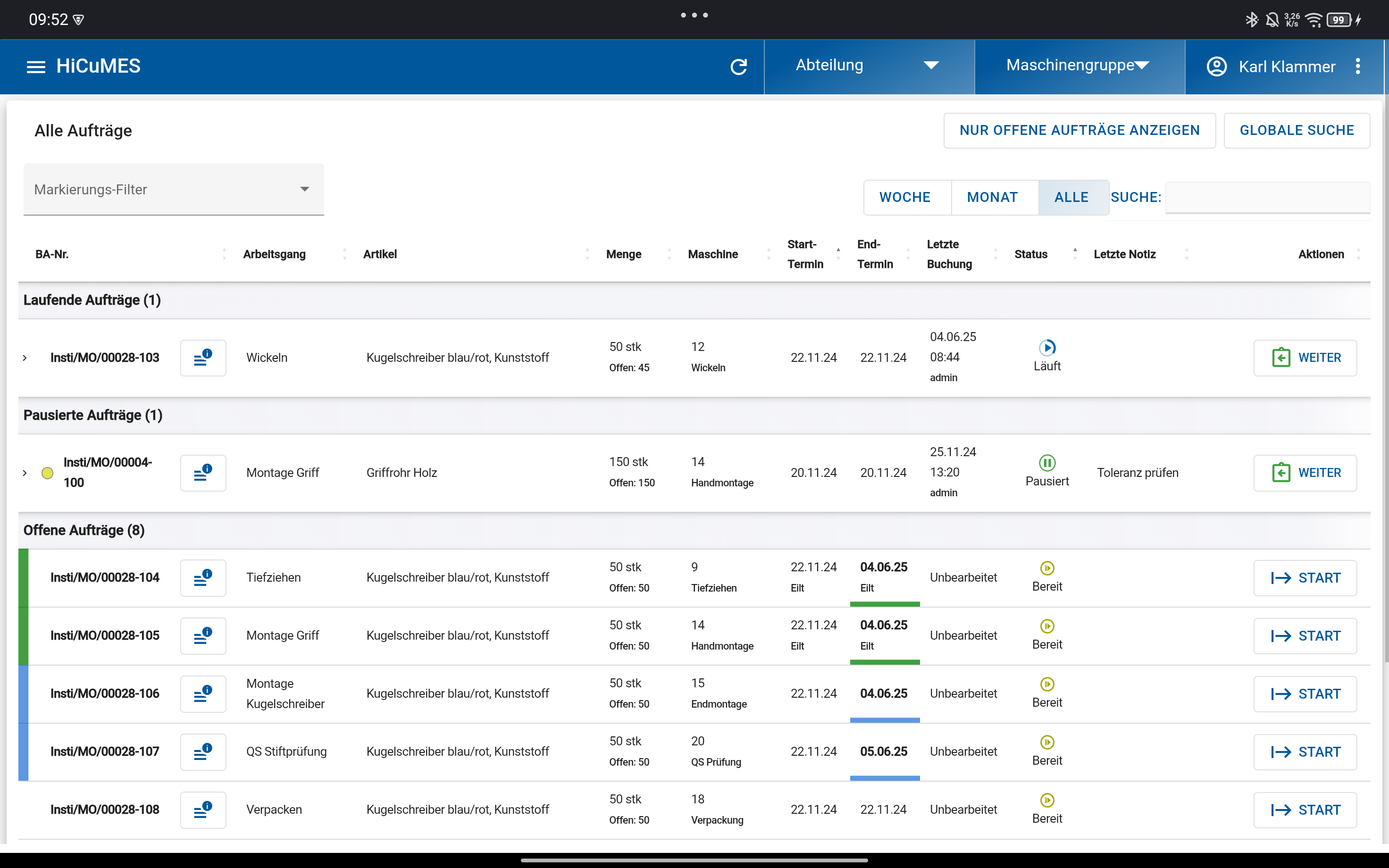Start order Insti/MO/00028-107
The width and height of the screenshot is (1389, 868).
tap(1305, 751)
